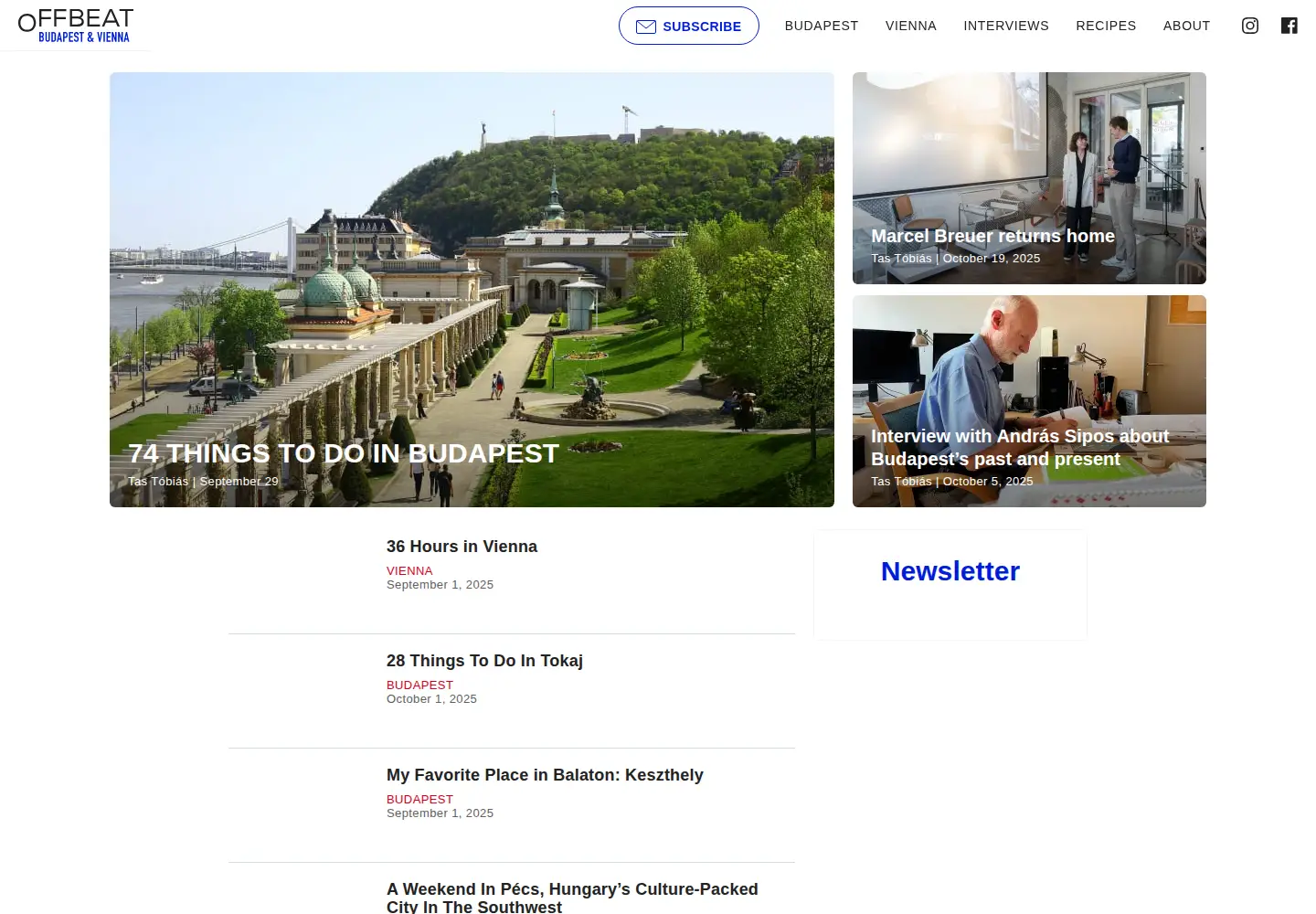This screenshot has height=914, width=1316.
Task: Click the Newsletter heading
Action: click(950, 571)
